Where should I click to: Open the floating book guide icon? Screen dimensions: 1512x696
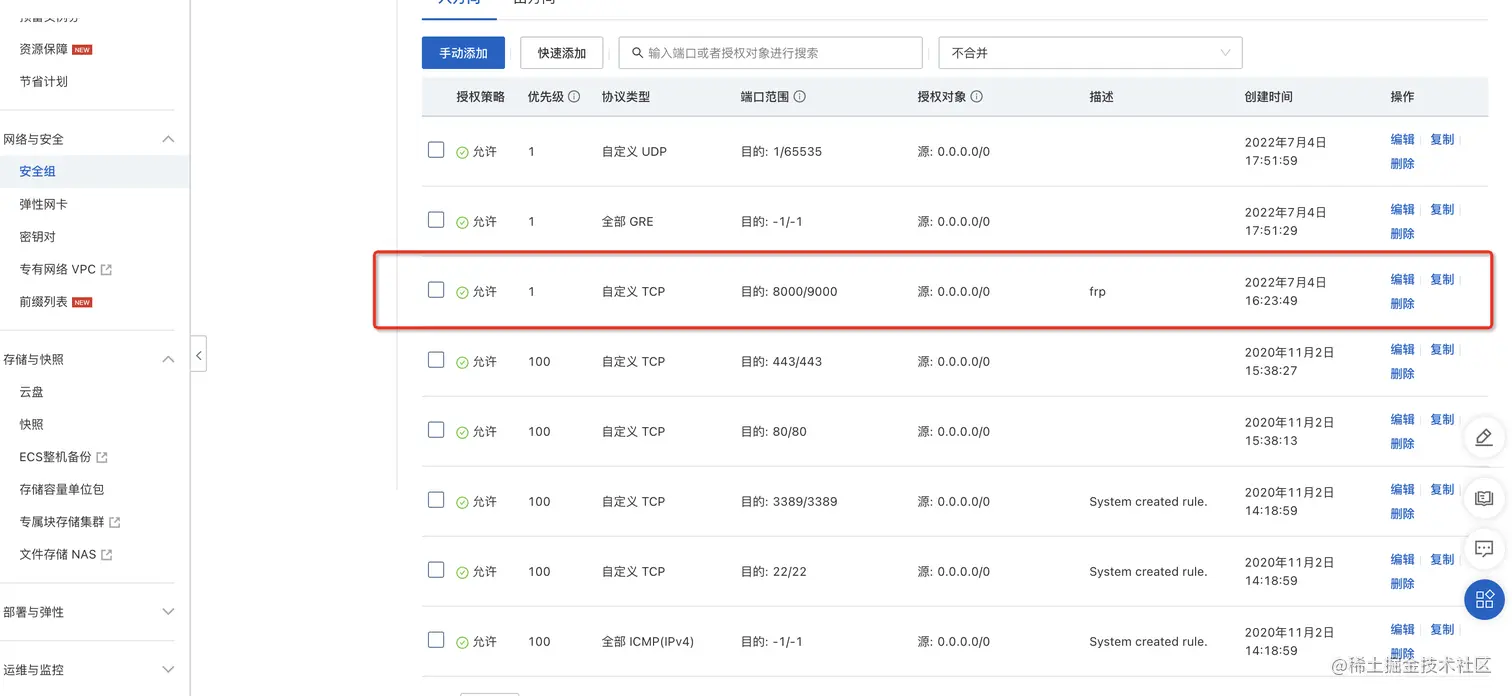[1484, 497]
